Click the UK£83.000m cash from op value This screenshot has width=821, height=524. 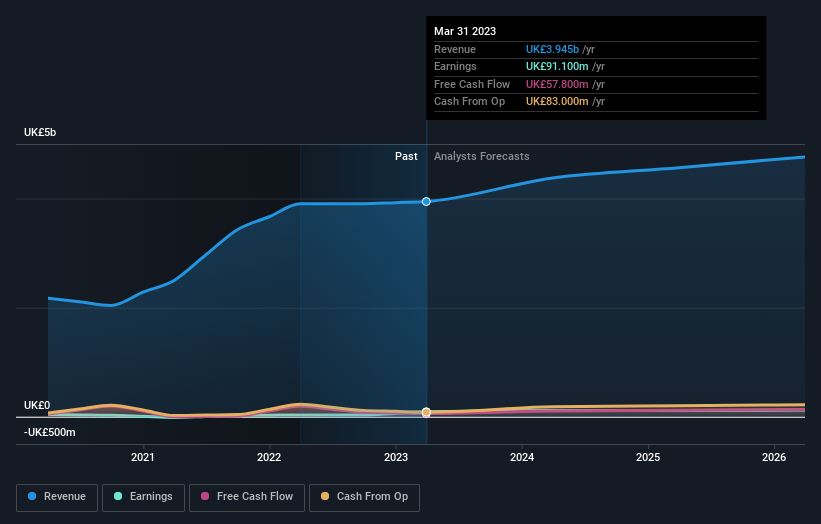[x=557, y=102]
